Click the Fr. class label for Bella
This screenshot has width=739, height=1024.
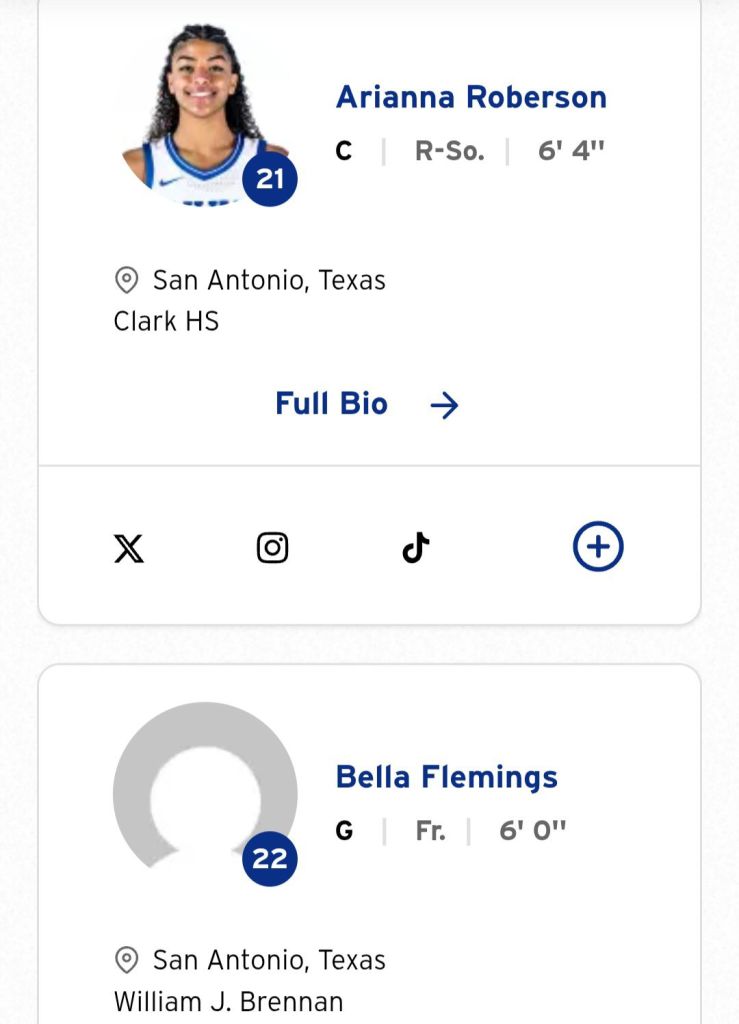431,831
